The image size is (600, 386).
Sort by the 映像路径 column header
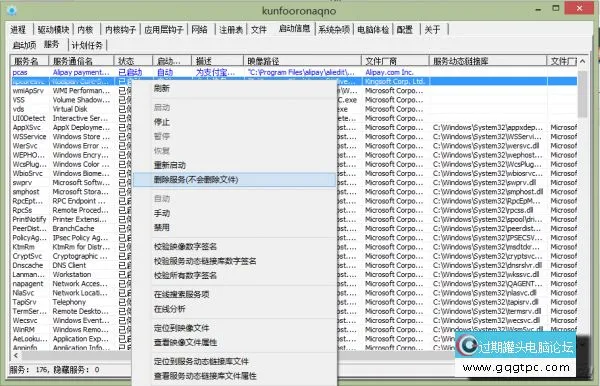pyautogui.click(x=302, y=61)
